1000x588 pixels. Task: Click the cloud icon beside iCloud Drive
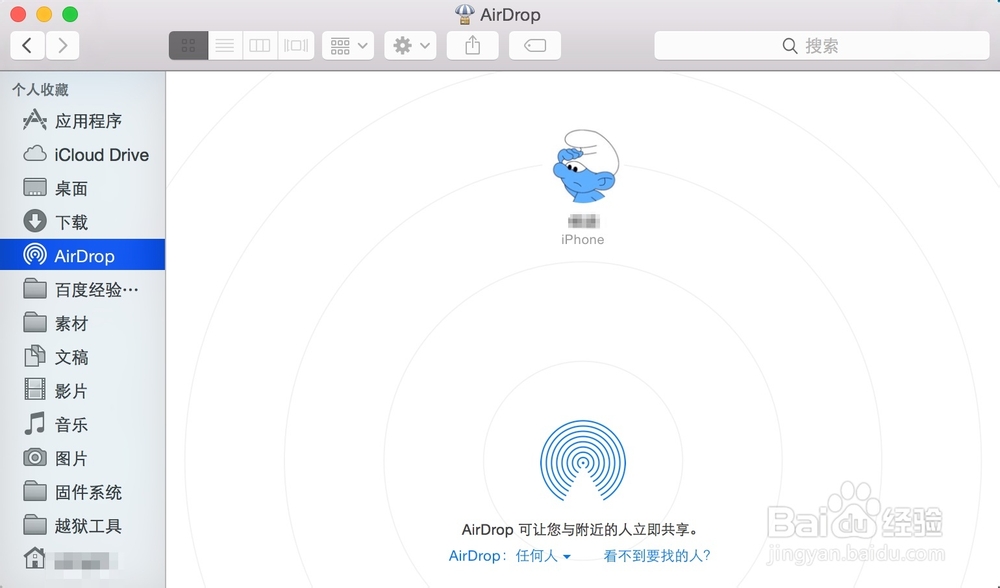(34, 154)
